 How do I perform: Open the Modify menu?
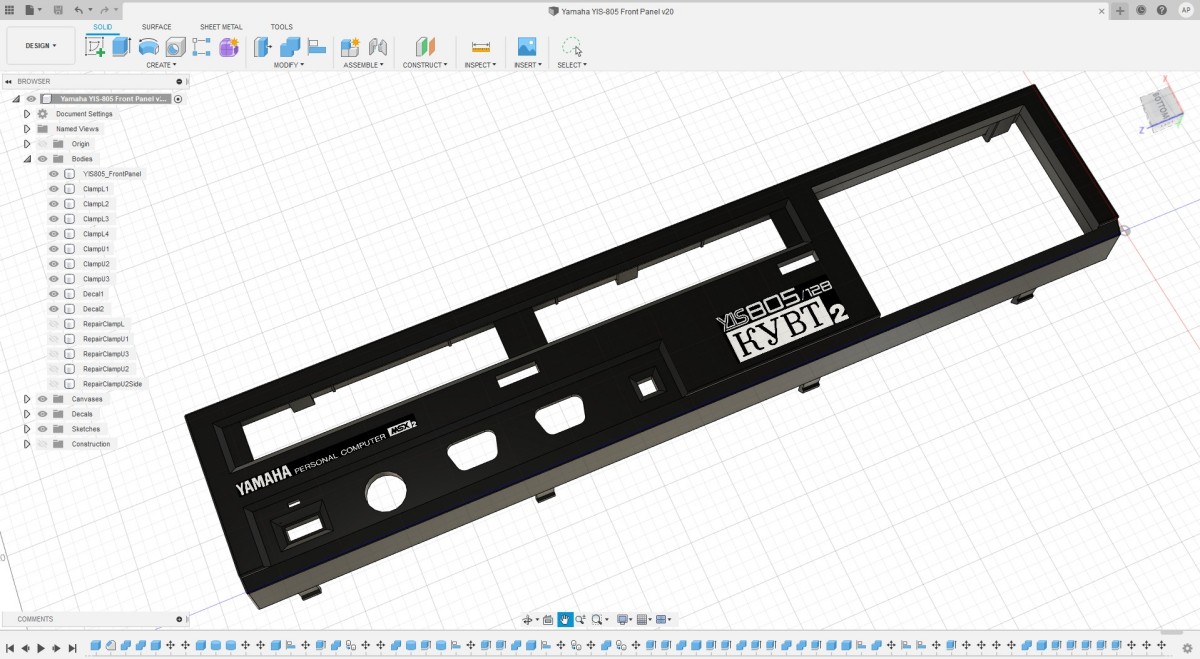point(289,65)
